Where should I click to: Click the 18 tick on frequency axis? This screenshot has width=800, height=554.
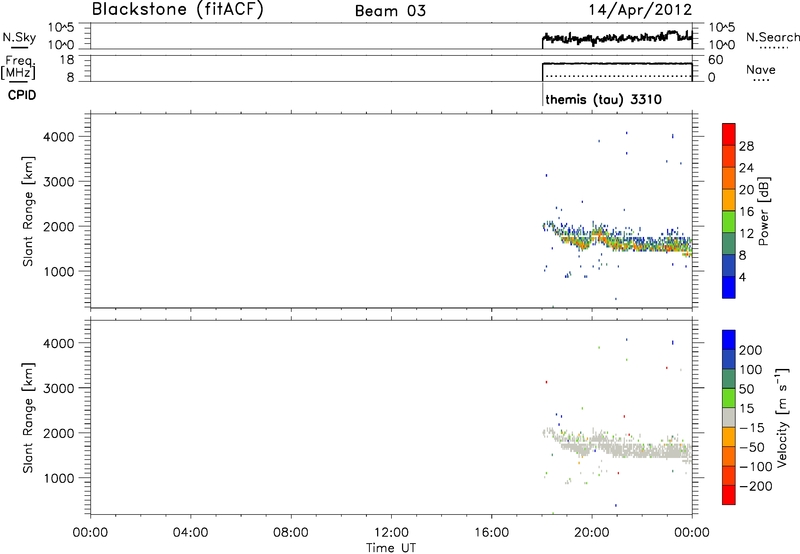67,60
